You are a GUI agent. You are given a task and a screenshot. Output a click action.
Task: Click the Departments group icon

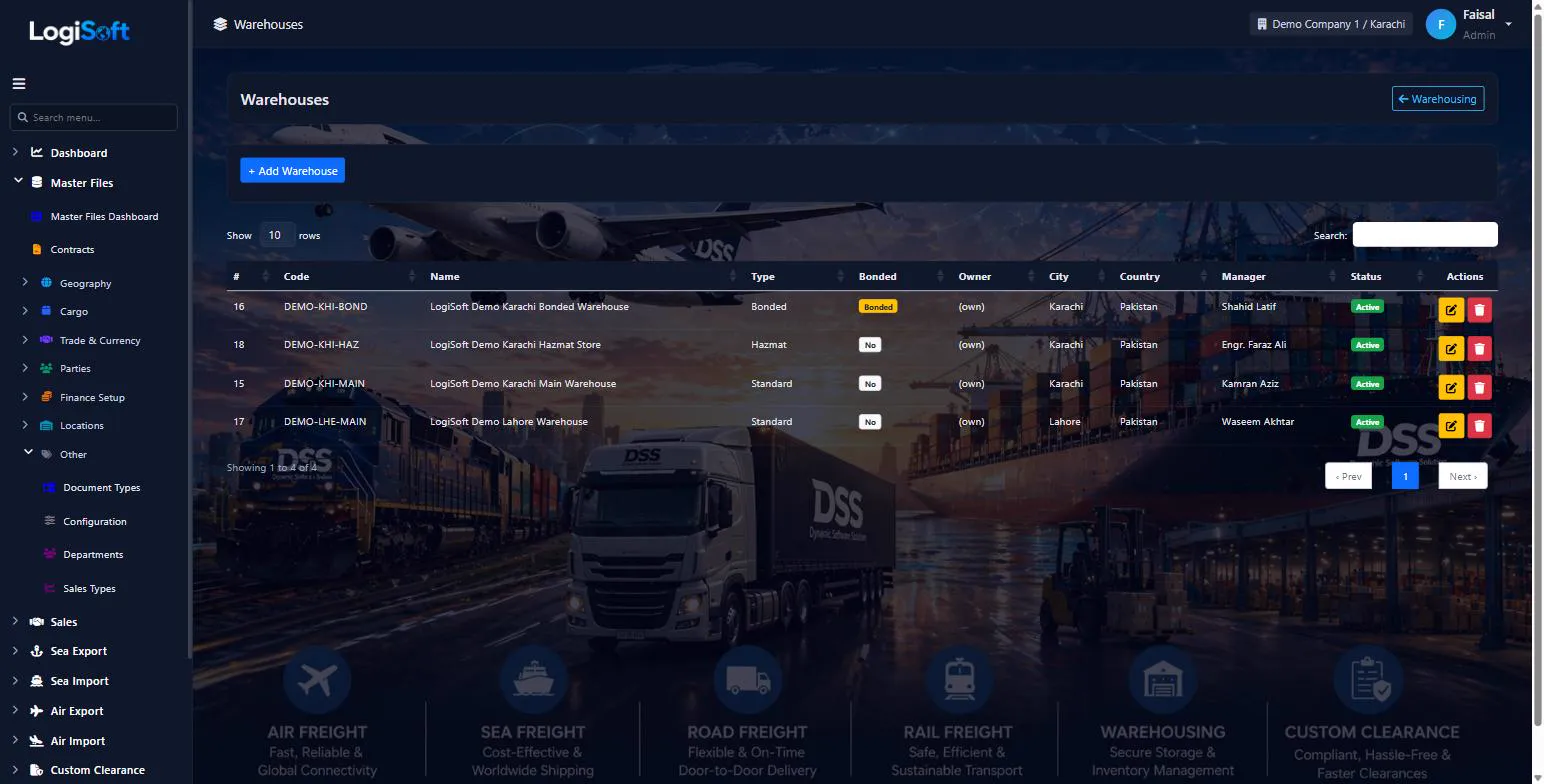tap(49, 554)
